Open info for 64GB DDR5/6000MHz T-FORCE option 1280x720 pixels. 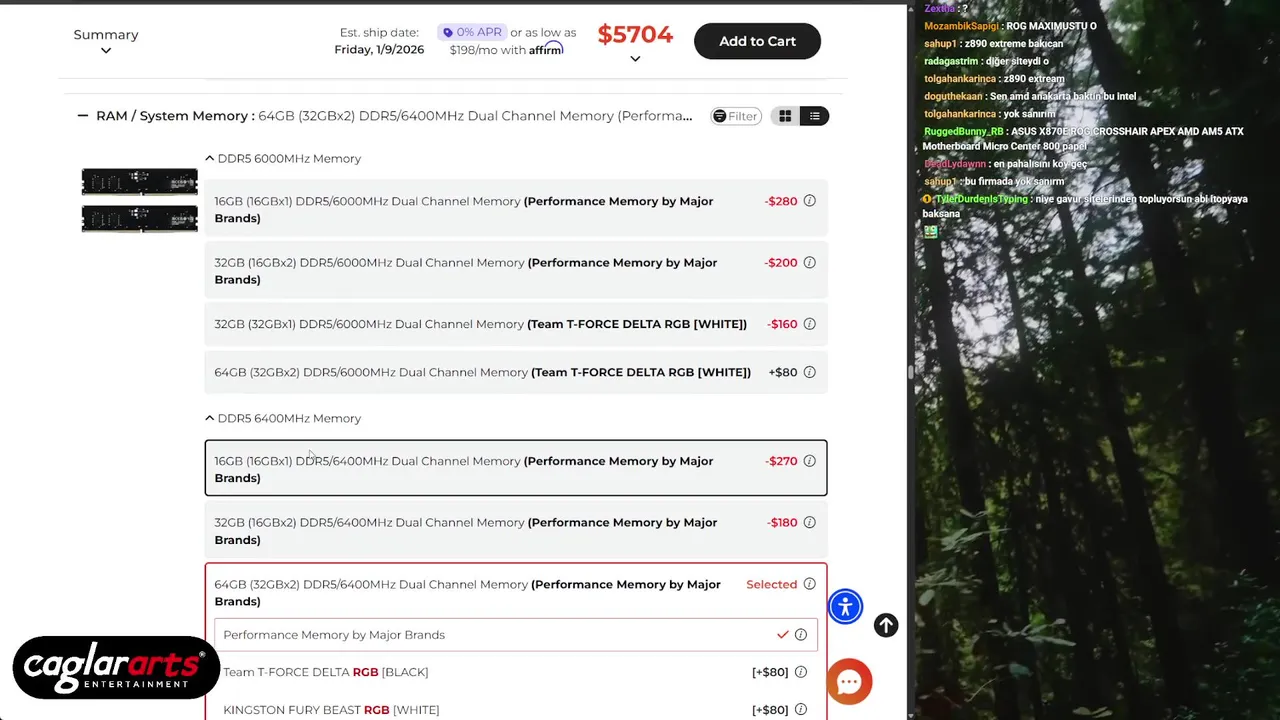coord(809,372)
